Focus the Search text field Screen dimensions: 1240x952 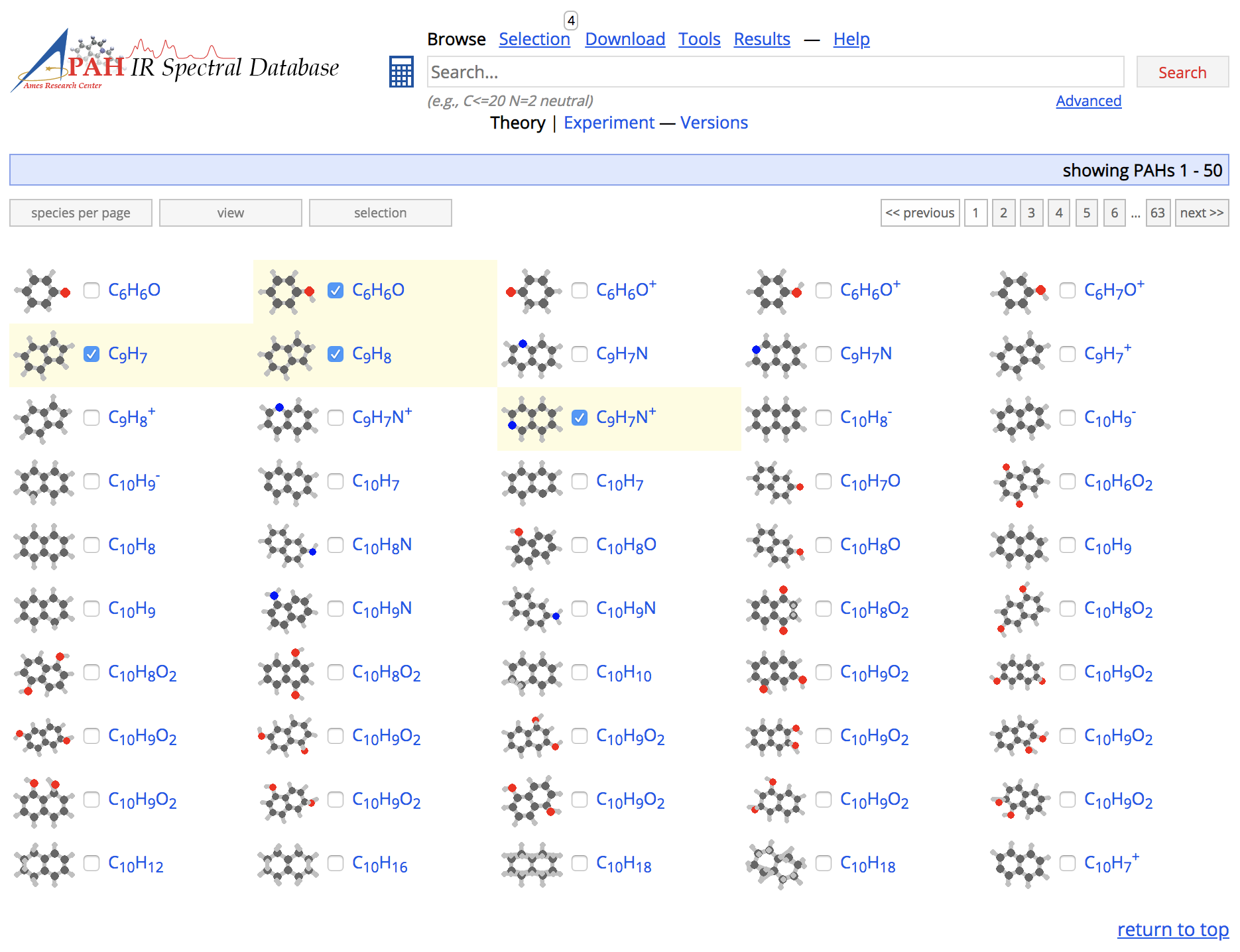(x=775, y=72)
